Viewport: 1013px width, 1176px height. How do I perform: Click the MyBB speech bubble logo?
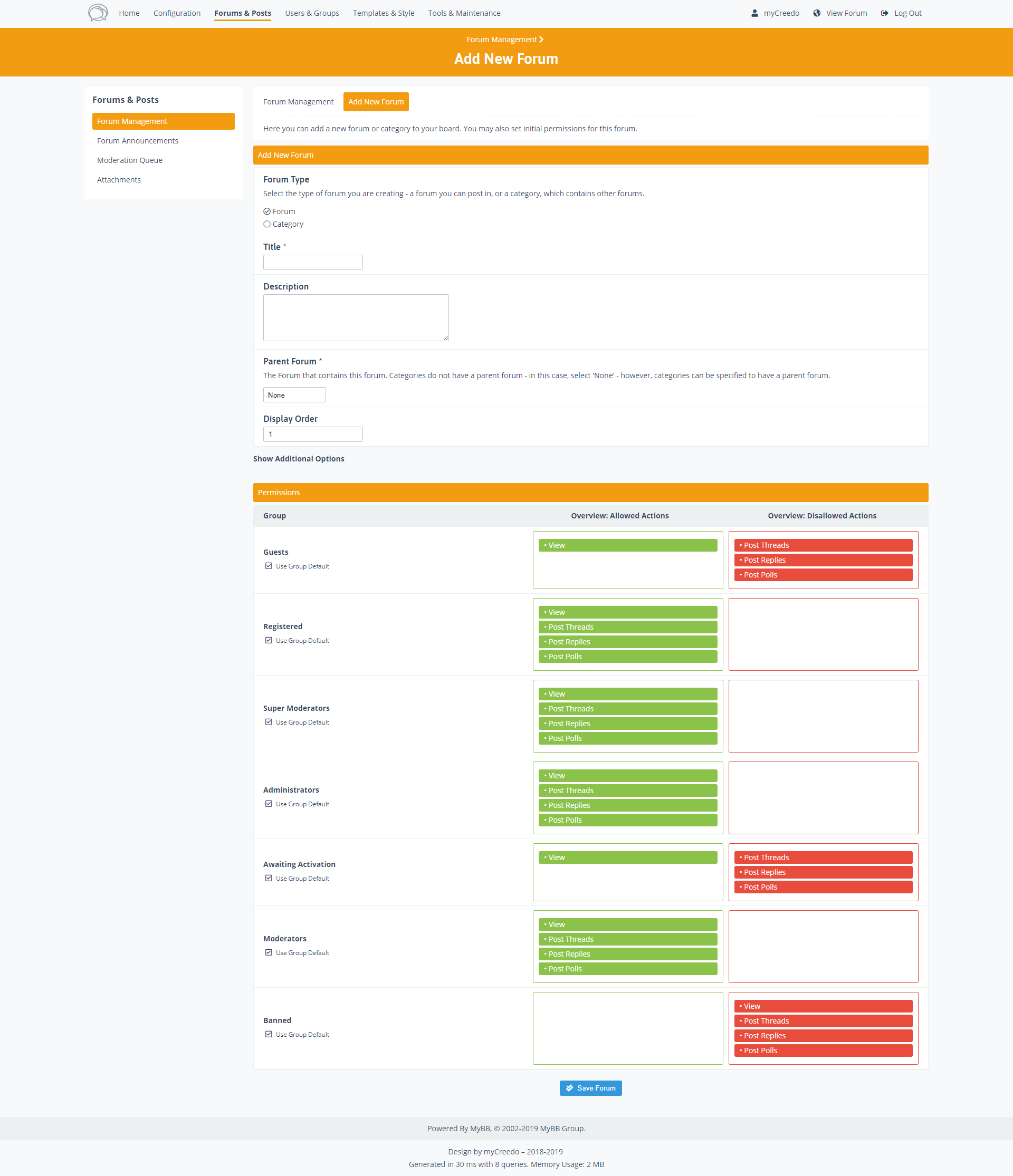coord(98,13)
